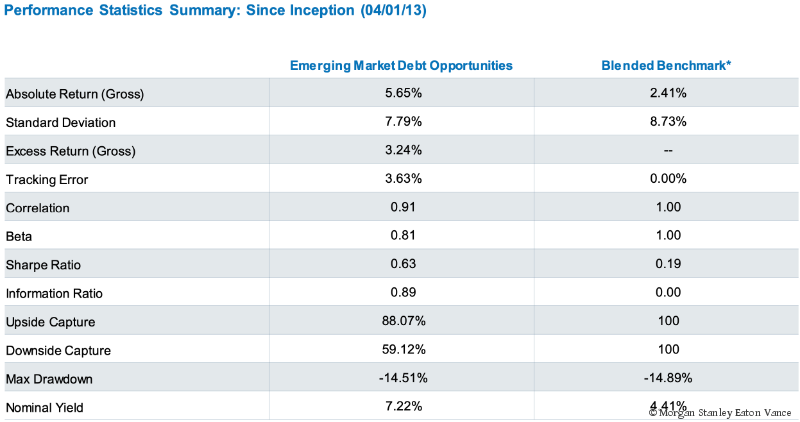Viewport: 800px width, 422px height.
Task: Click the Blended Benchmark column header
Action: click(666, 65)
